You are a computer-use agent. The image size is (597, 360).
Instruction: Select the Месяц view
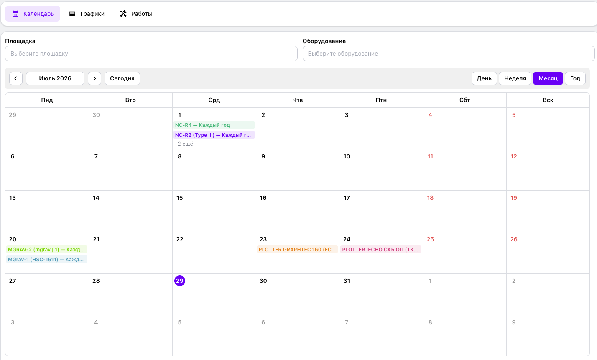[x=548, y=78]
